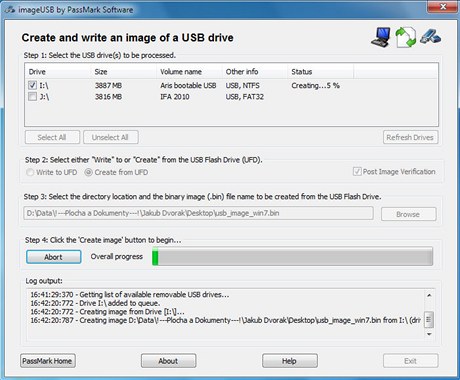Click the 'IFA 2010' volume name
460x380 pixels.
coord(175,97)
